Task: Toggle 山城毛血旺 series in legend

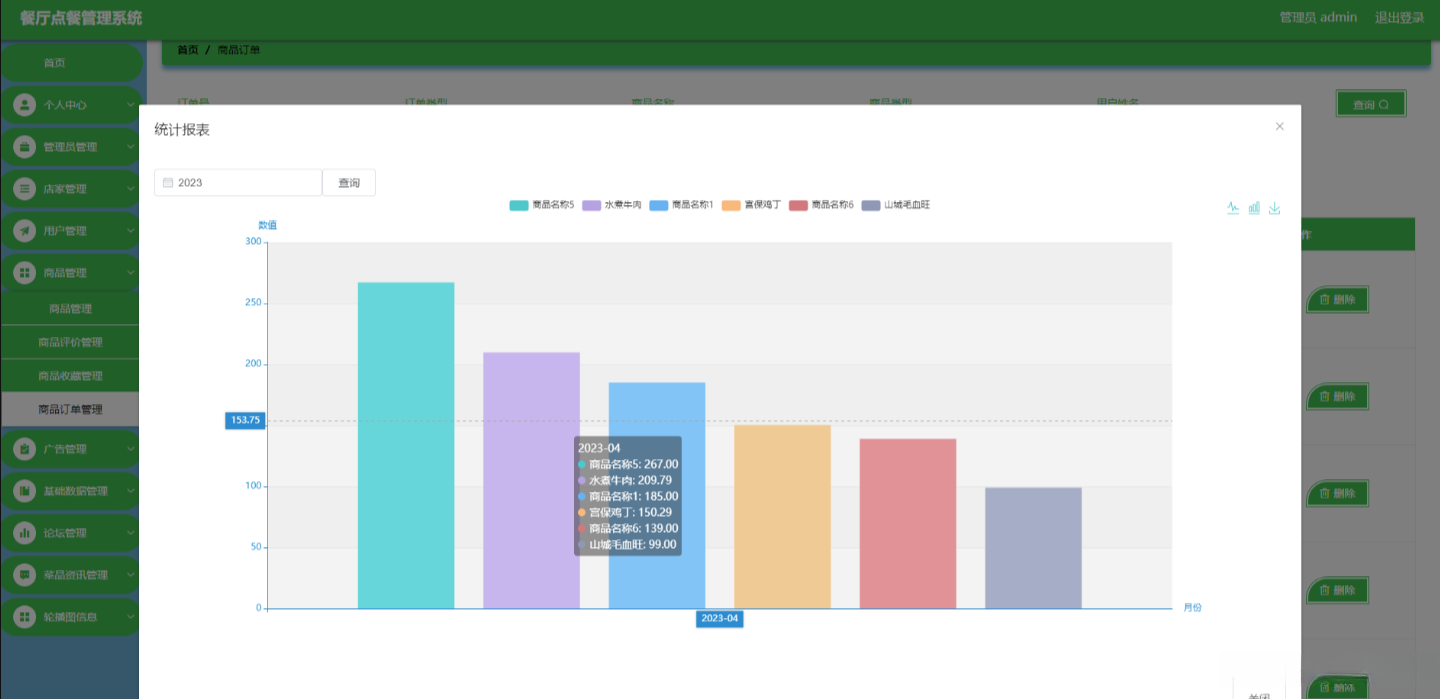Action: point(896,205)
